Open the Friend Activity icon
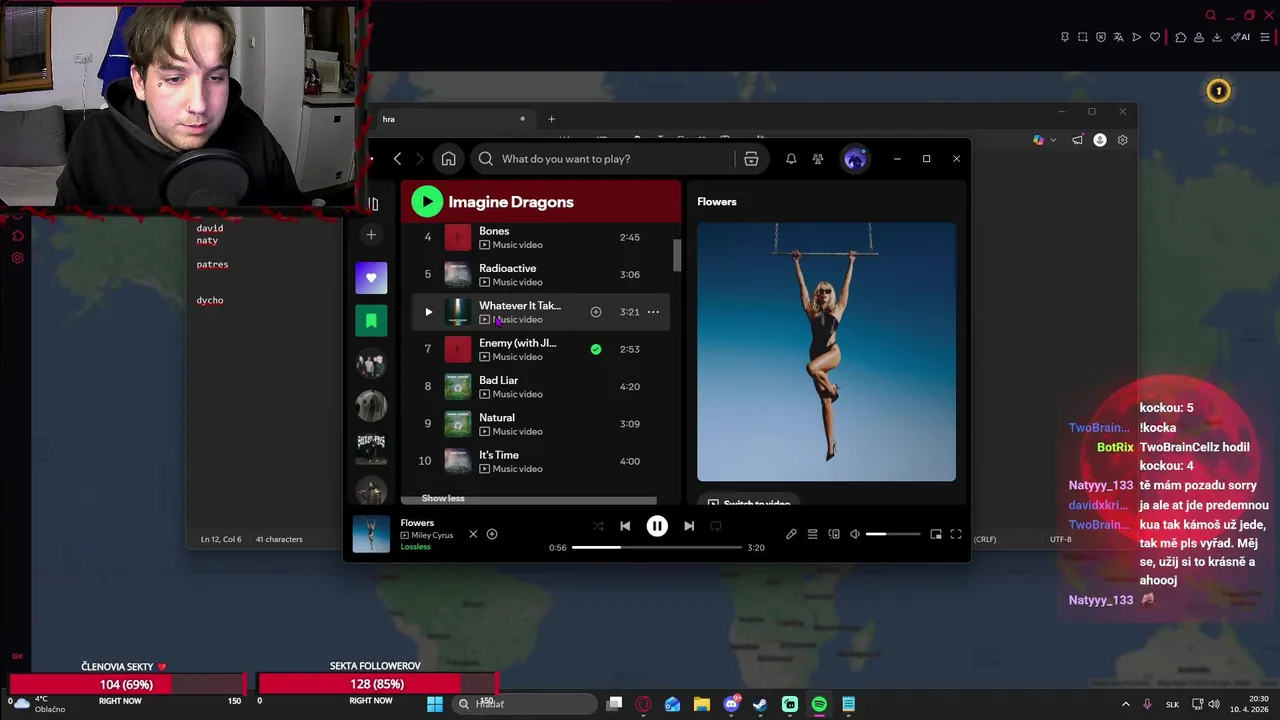1280x720 pixels. [x=818, y=159]
